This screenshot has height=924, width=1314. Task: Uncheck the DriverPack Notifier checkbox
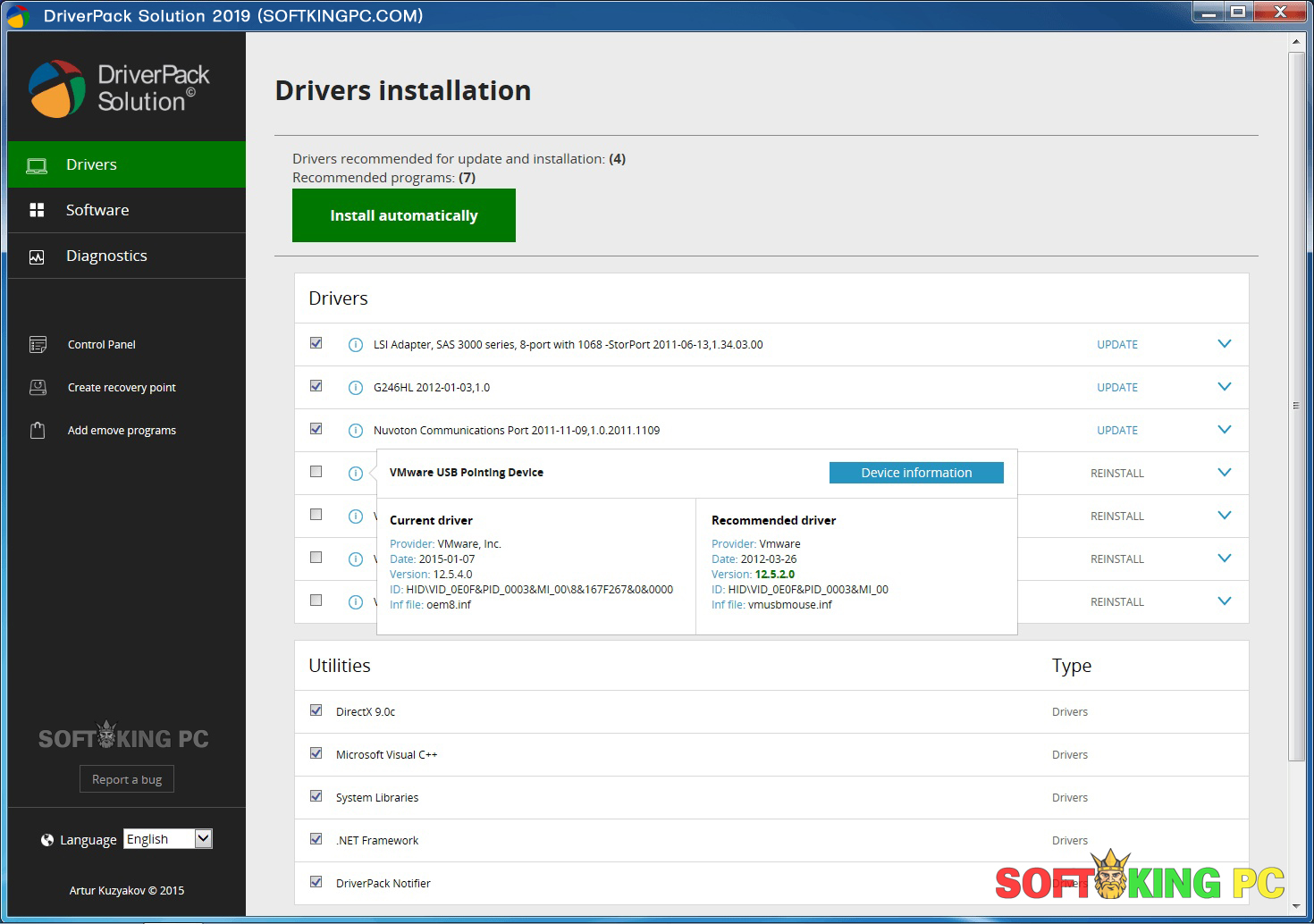tap(316, 882)
